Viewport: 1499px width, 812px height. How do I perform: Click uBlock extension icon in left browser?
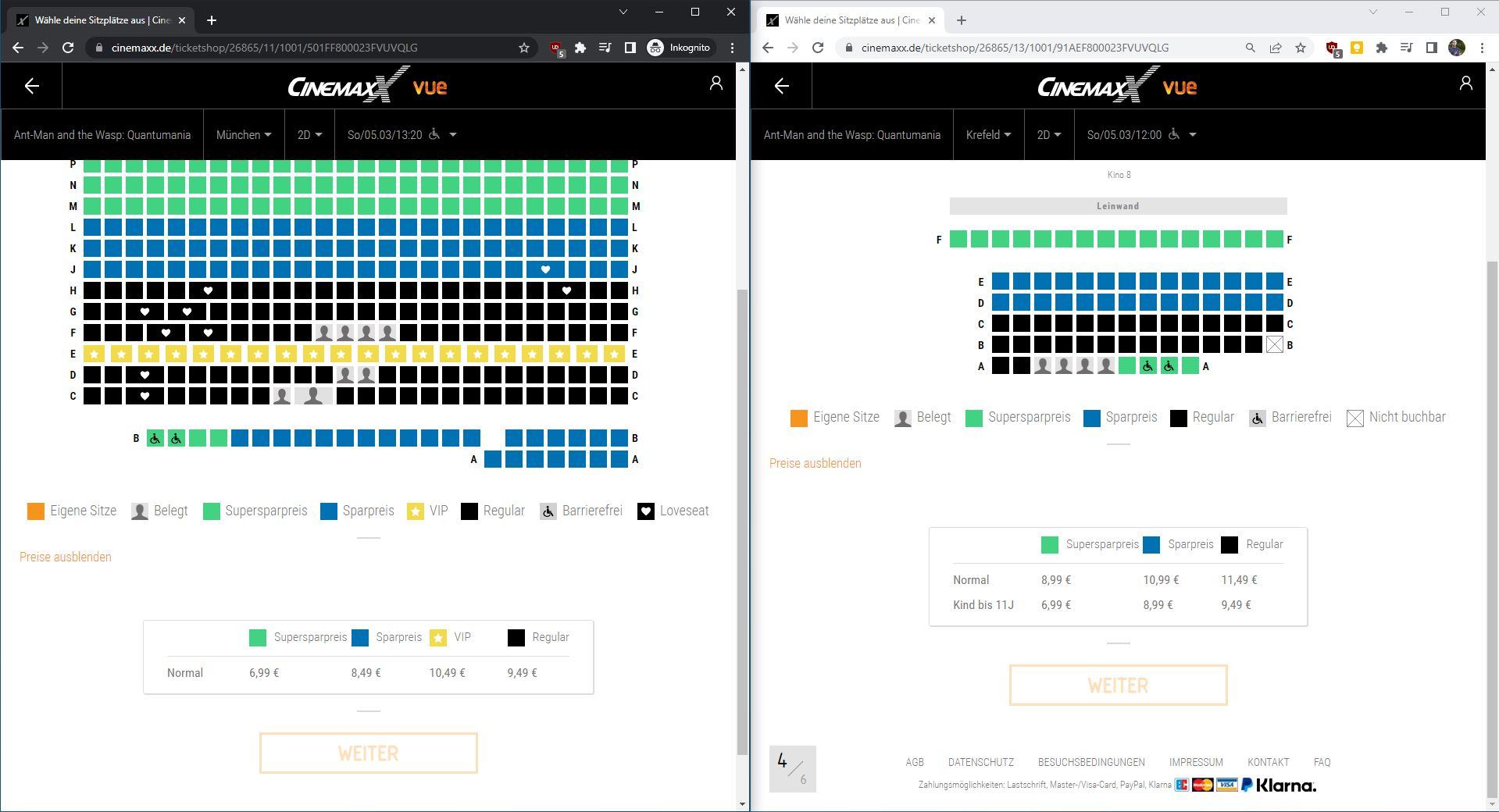(x=555, y=48)
